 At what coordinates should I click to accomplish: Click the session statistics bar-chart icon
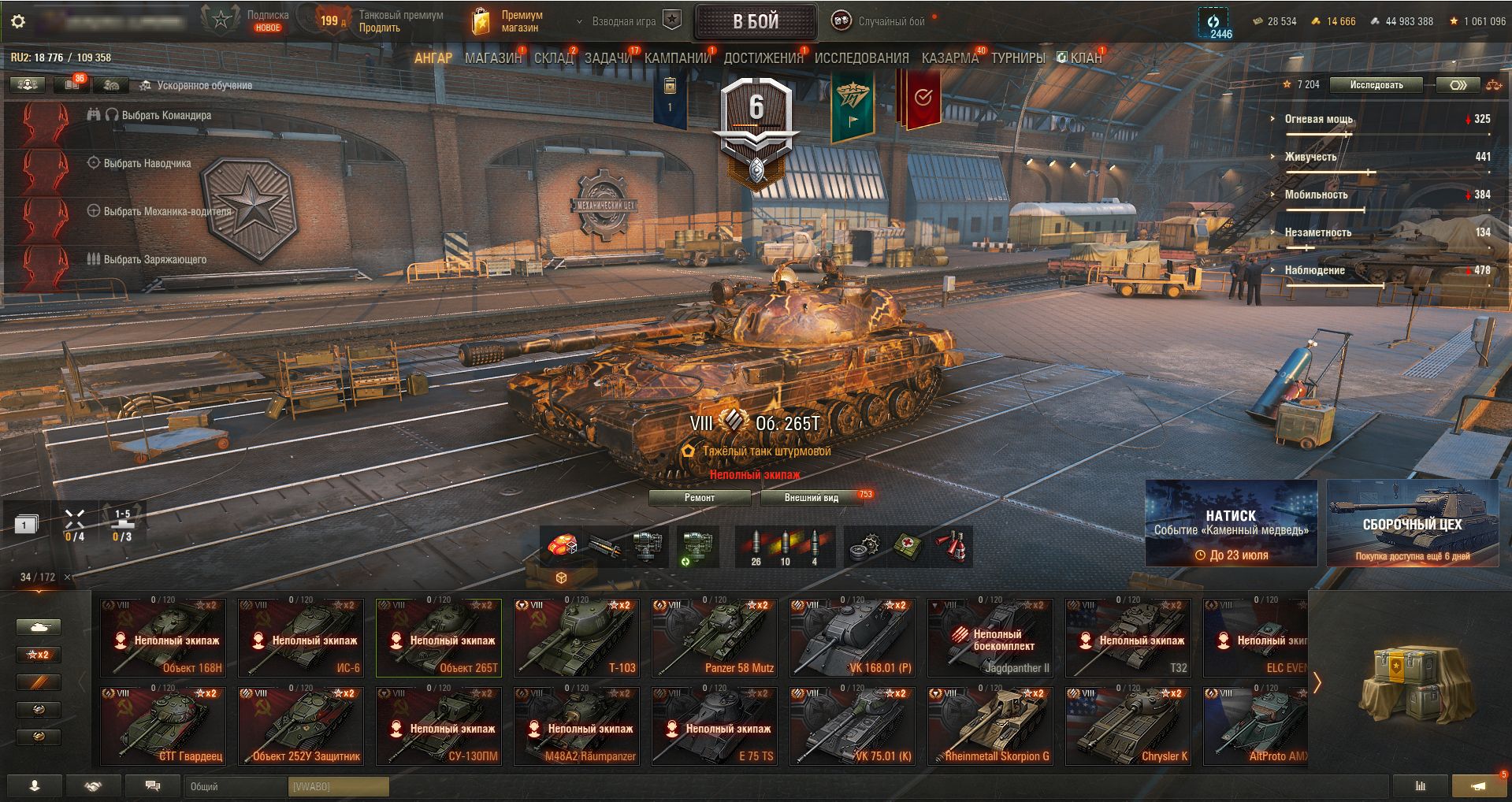click(1421, 786)
